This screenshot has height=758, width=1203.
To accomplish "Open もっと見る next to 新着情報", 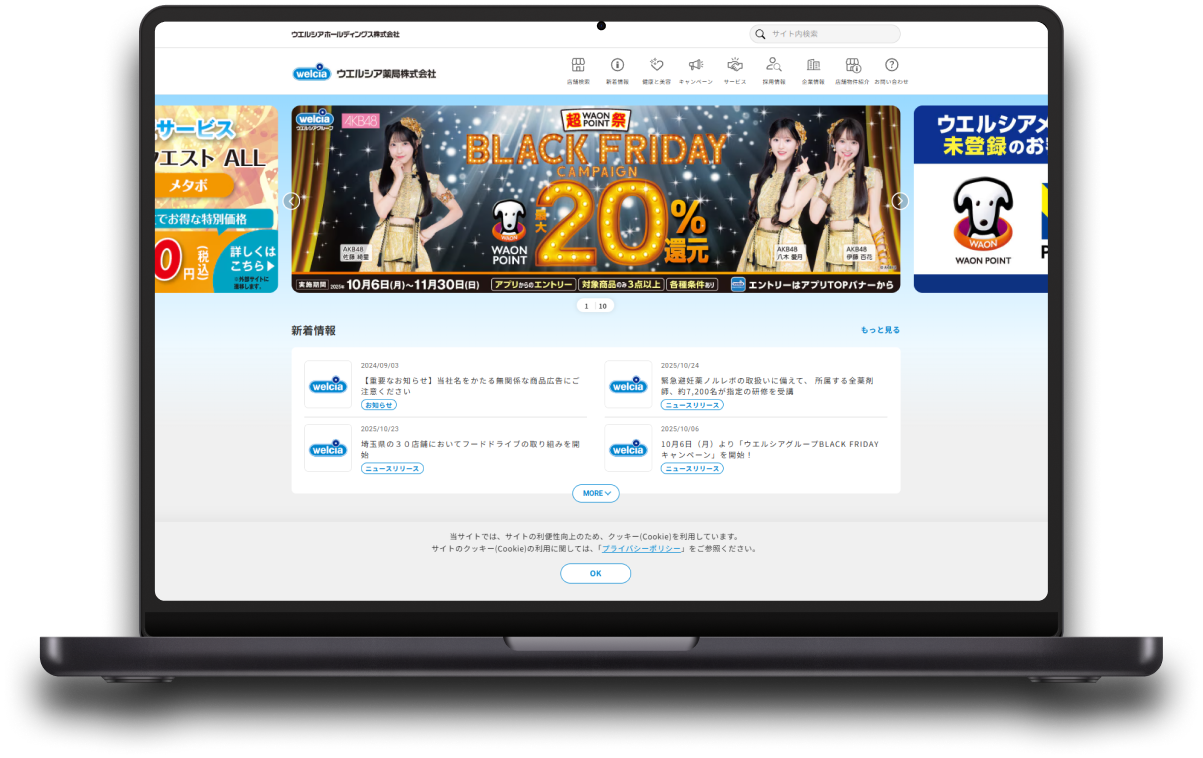I will (879, 330).
